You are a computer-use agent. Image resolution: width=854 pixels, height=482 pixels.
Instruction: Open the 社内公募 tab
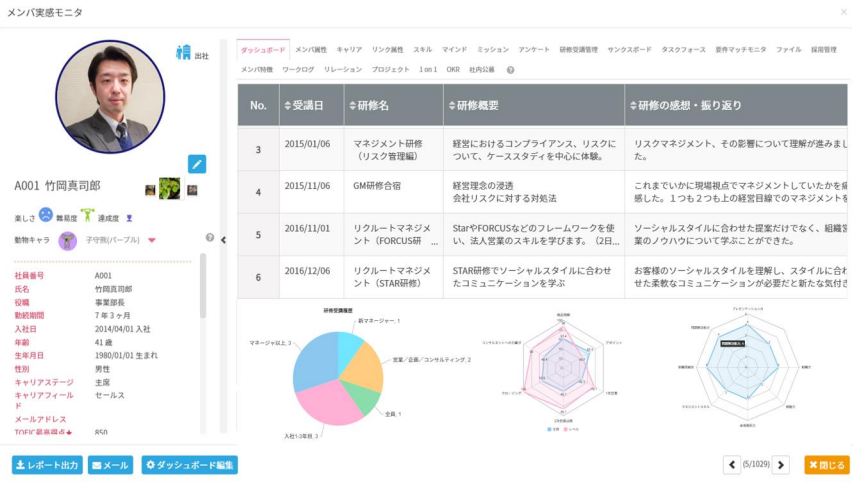pyautogui.click(x=482, y=70)
